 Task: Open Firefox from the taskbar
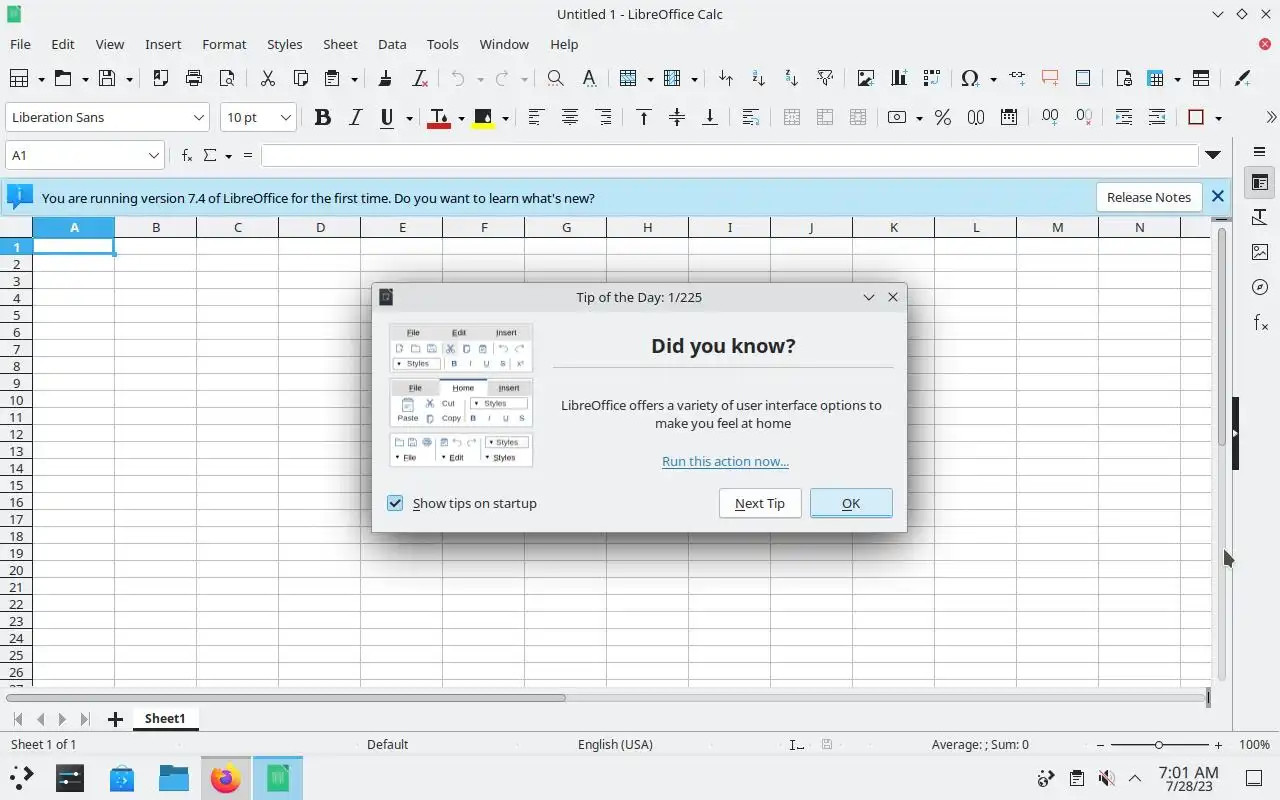click(226, 778)
